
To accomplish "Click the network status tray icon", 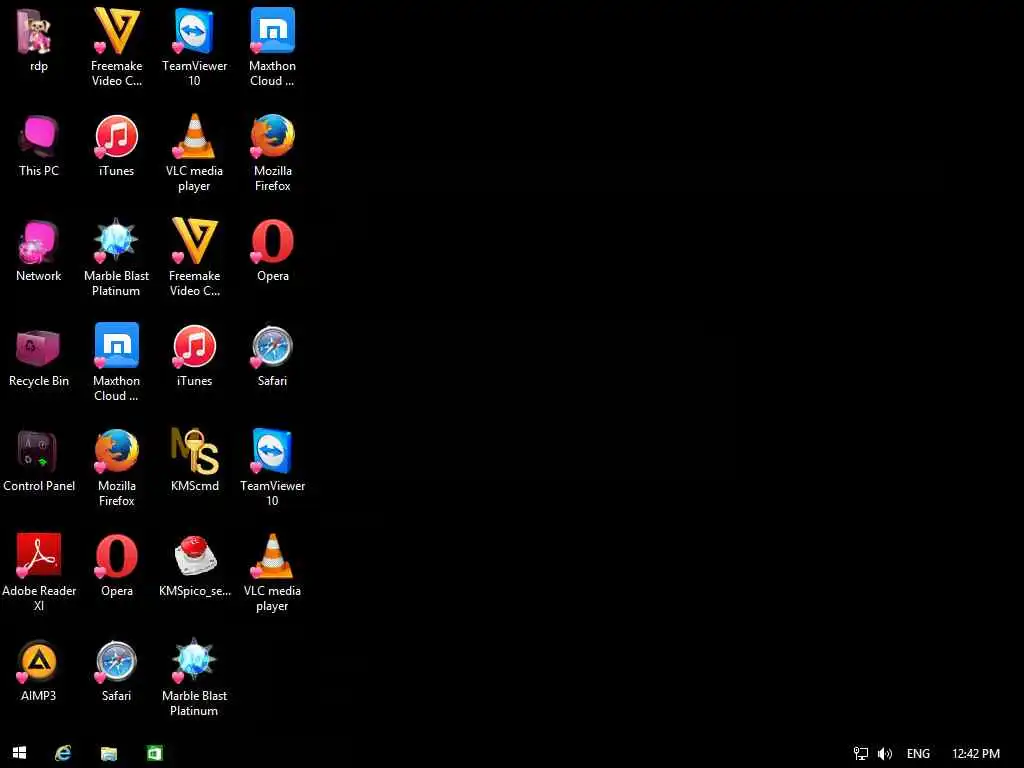I will click(x=861, y=754).
